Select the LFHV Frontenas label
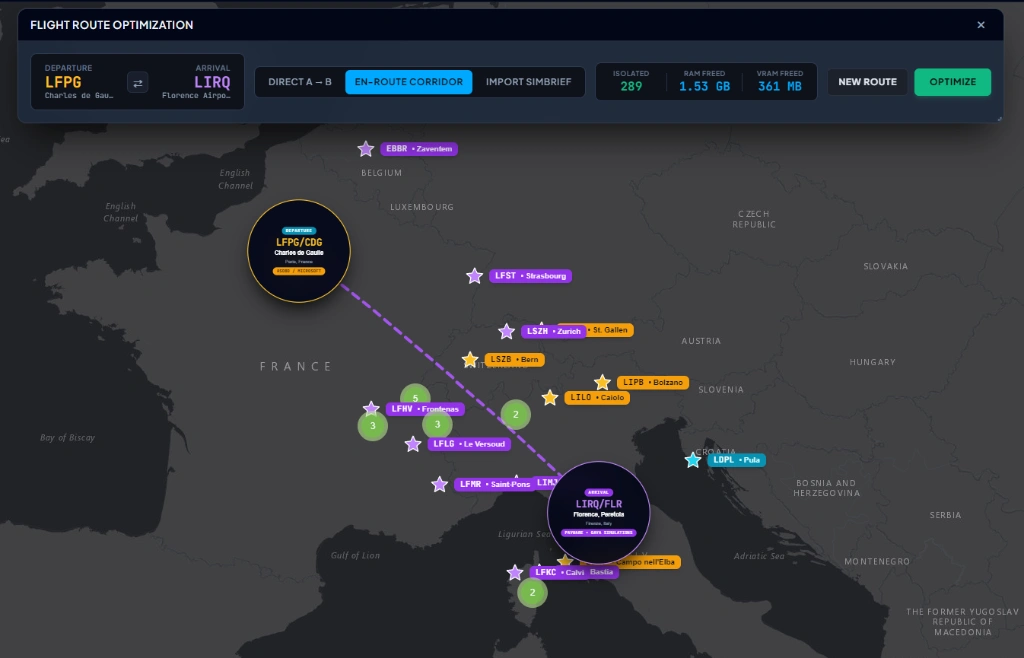The height and width of the screenshot is (658, 1024). pos(425,409)
